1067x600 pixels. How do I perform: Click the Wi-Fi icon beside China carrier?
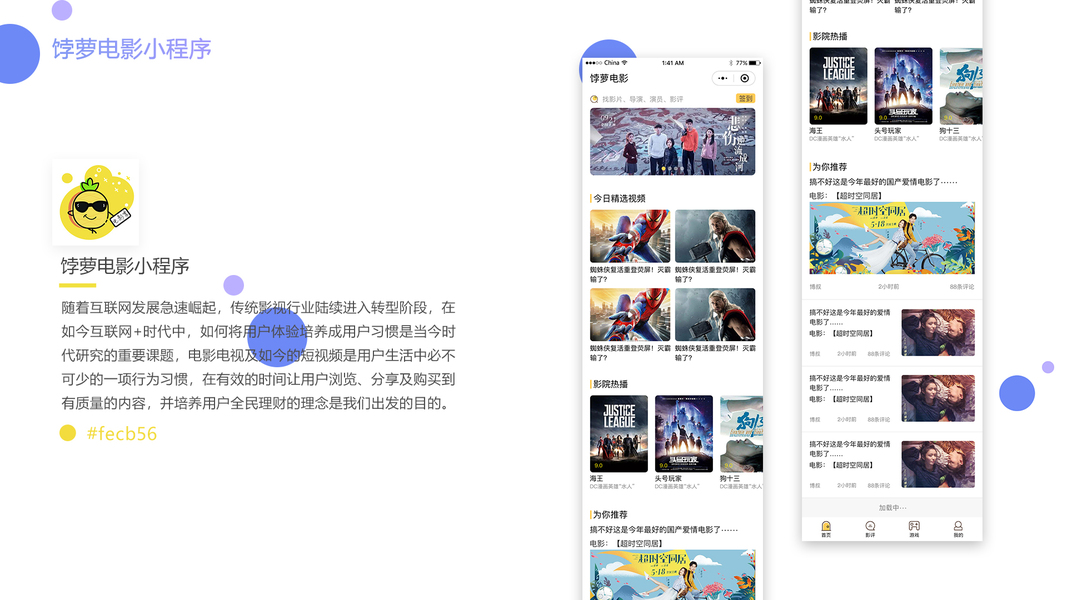click(x=624, y=63)
